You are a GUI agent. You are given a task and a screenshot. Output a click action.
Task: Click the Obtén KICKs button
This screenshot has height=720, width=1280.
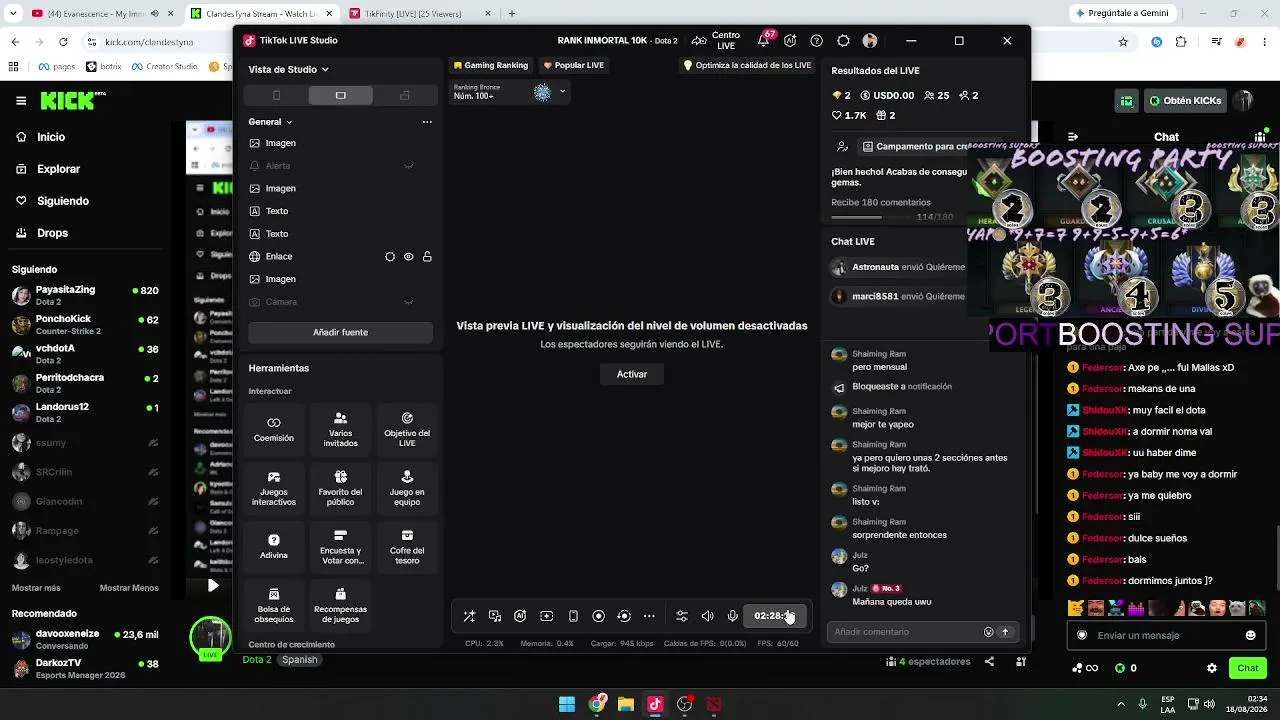point(1185,101)
